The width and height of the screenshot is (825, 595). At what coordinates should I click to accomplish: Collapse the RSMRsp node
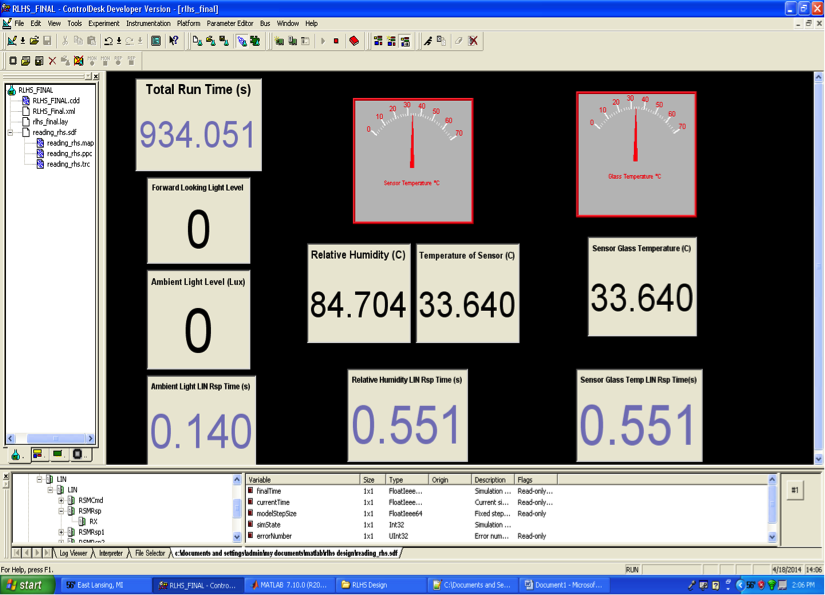pyautogui.click(x=61, y=511)
